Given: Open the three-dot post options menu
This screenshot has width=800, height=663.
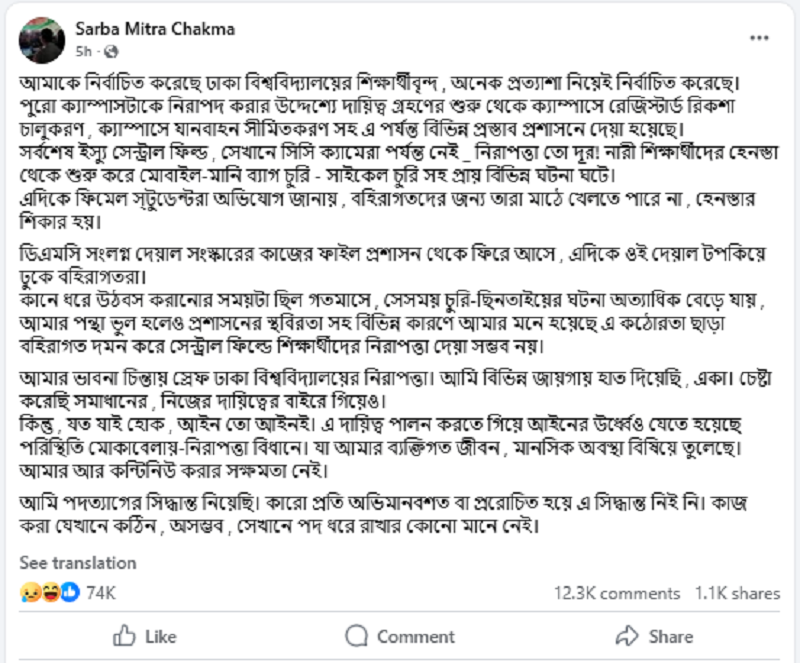Looking at the screenshot, I should pos(759,38).
